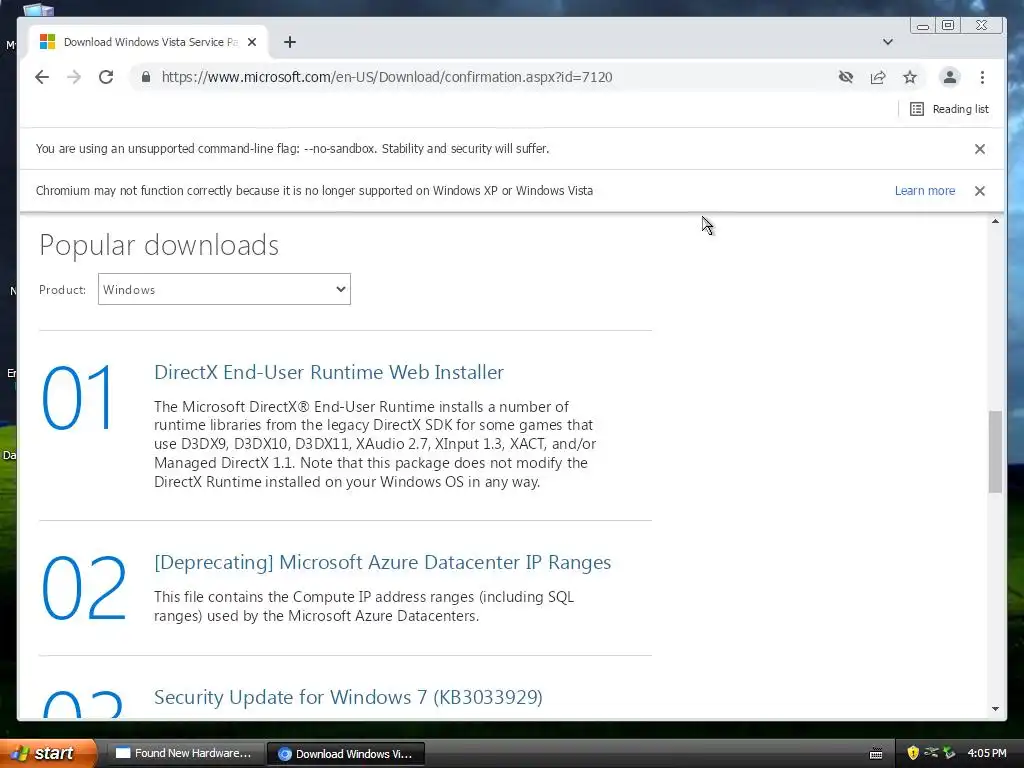
Task: Click the page scrollbar down arrow
Action: (995, 709)
